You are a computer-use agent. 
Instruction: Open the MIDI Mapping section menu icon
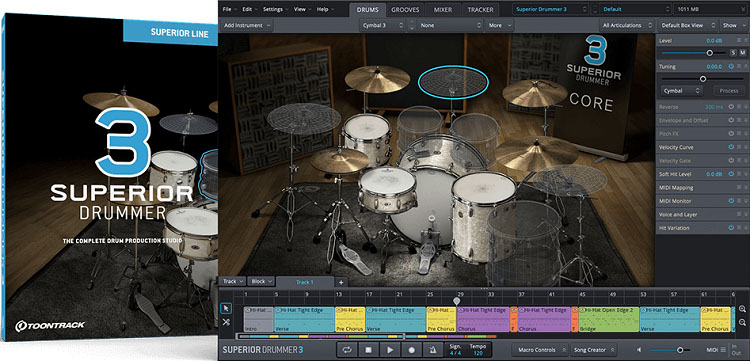point(739,187)
